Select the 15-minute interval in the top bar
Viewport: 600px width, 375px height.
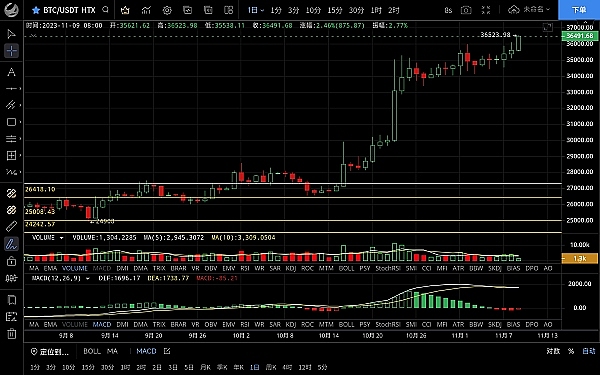point(335,10)
